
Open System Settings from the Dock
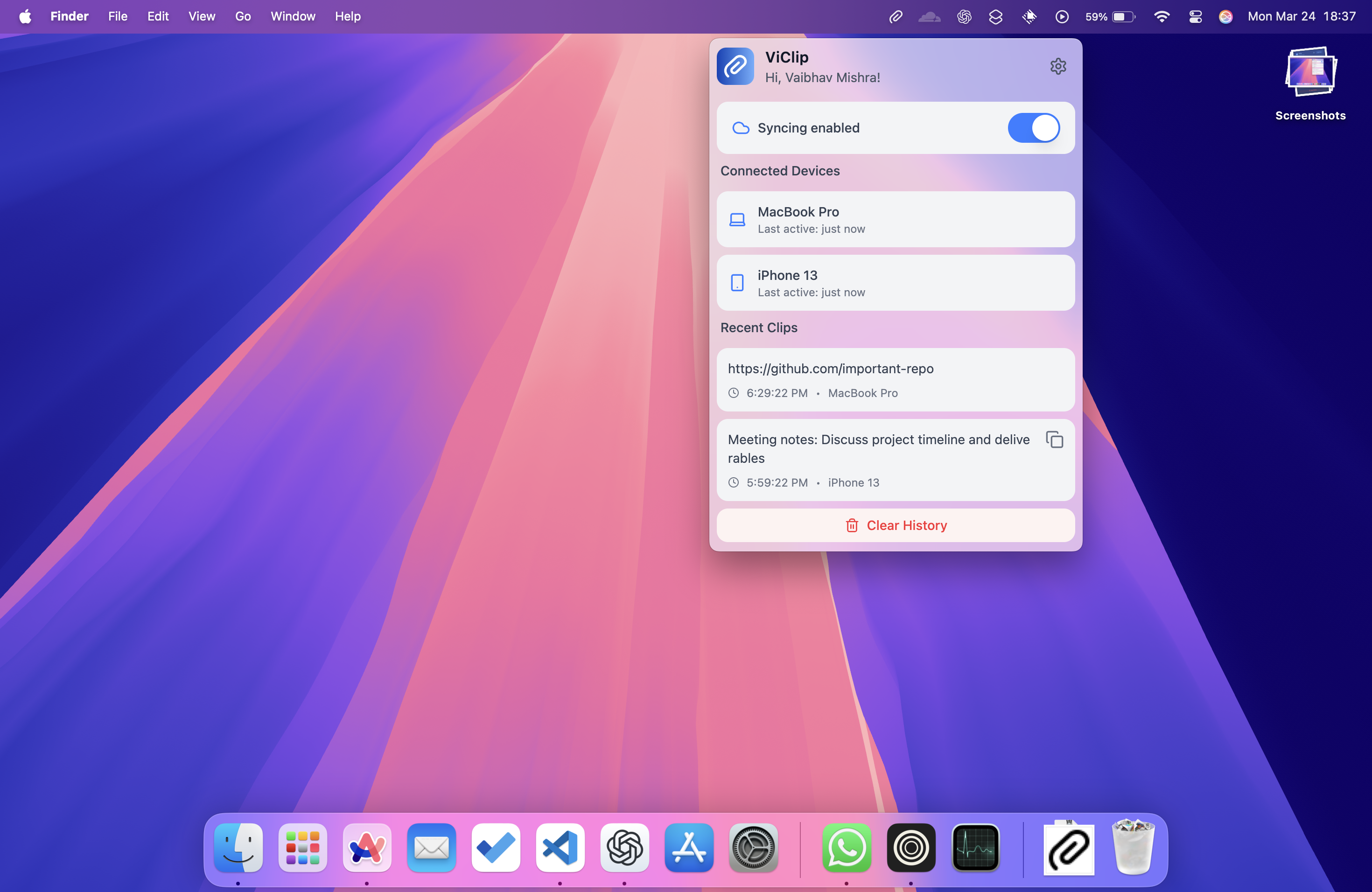(753, 848)
